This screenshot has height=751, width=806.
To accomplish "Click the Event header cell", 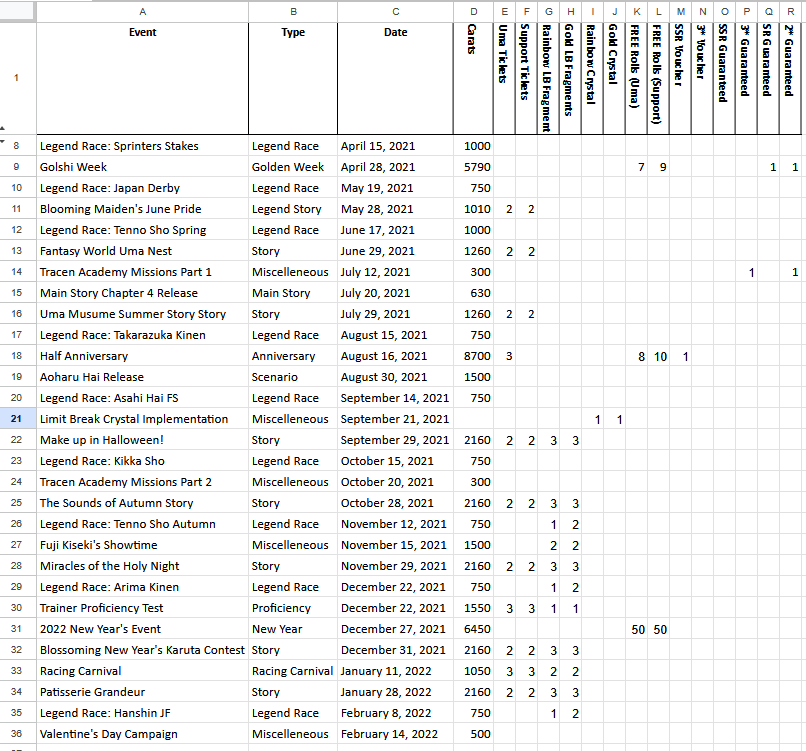I will pos(142,79).
